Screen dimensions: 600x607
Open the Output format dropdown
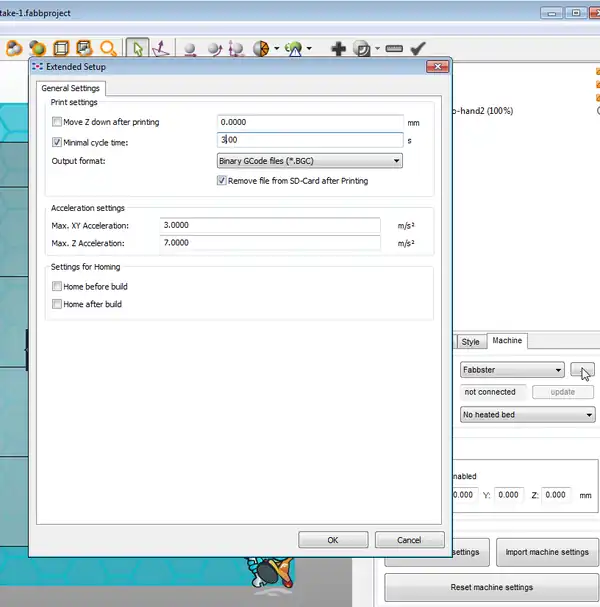click(309, 161)
